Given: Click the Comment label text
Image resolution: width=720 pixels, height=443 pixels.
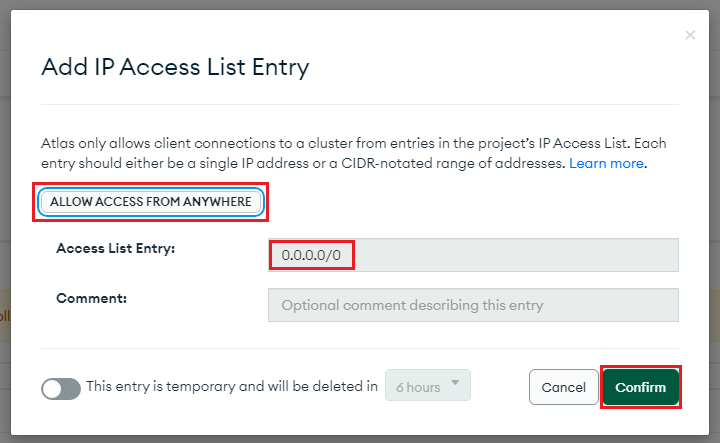Looking at the screenshot, I should pyautogui.click(x=91, y=298).
